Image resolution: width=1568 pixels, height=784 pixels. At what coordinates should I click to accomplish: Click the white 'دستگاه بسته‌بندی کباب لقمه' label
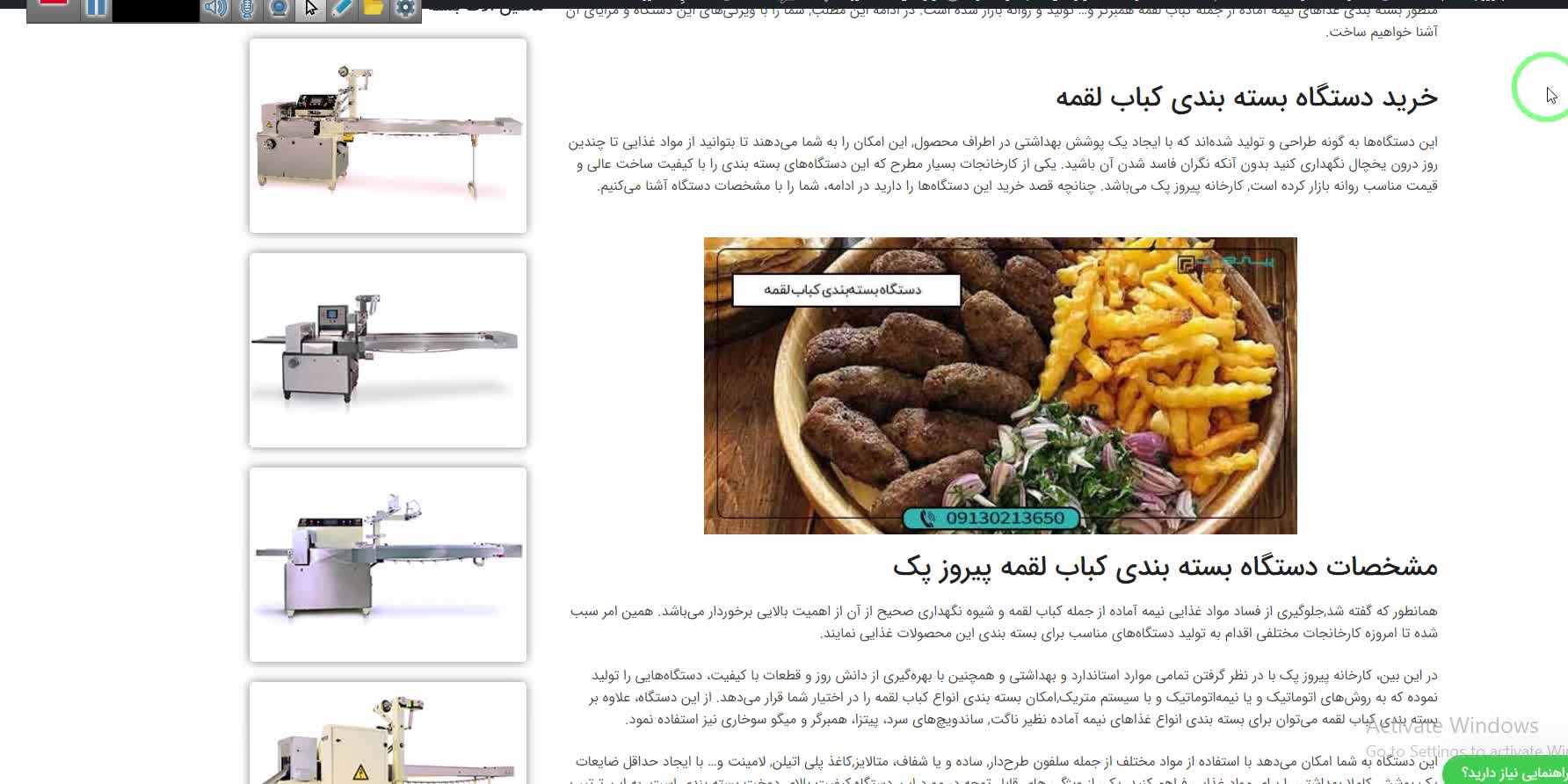click(846, 290)
